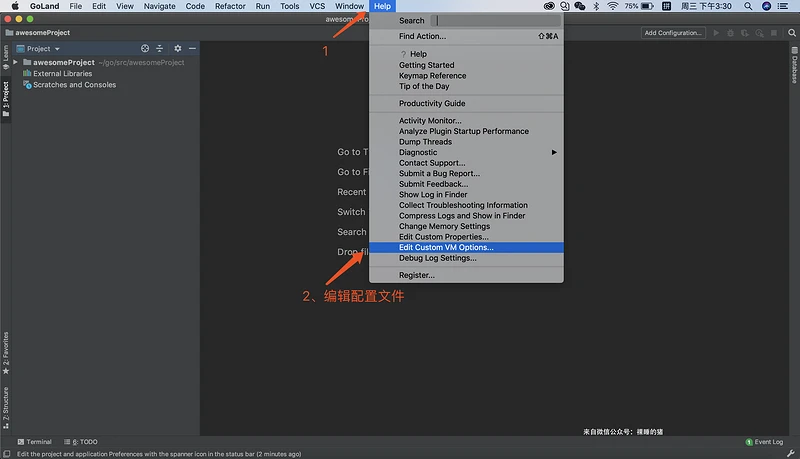
Task: Click the Help menu search field
Action: click(495, 20)
